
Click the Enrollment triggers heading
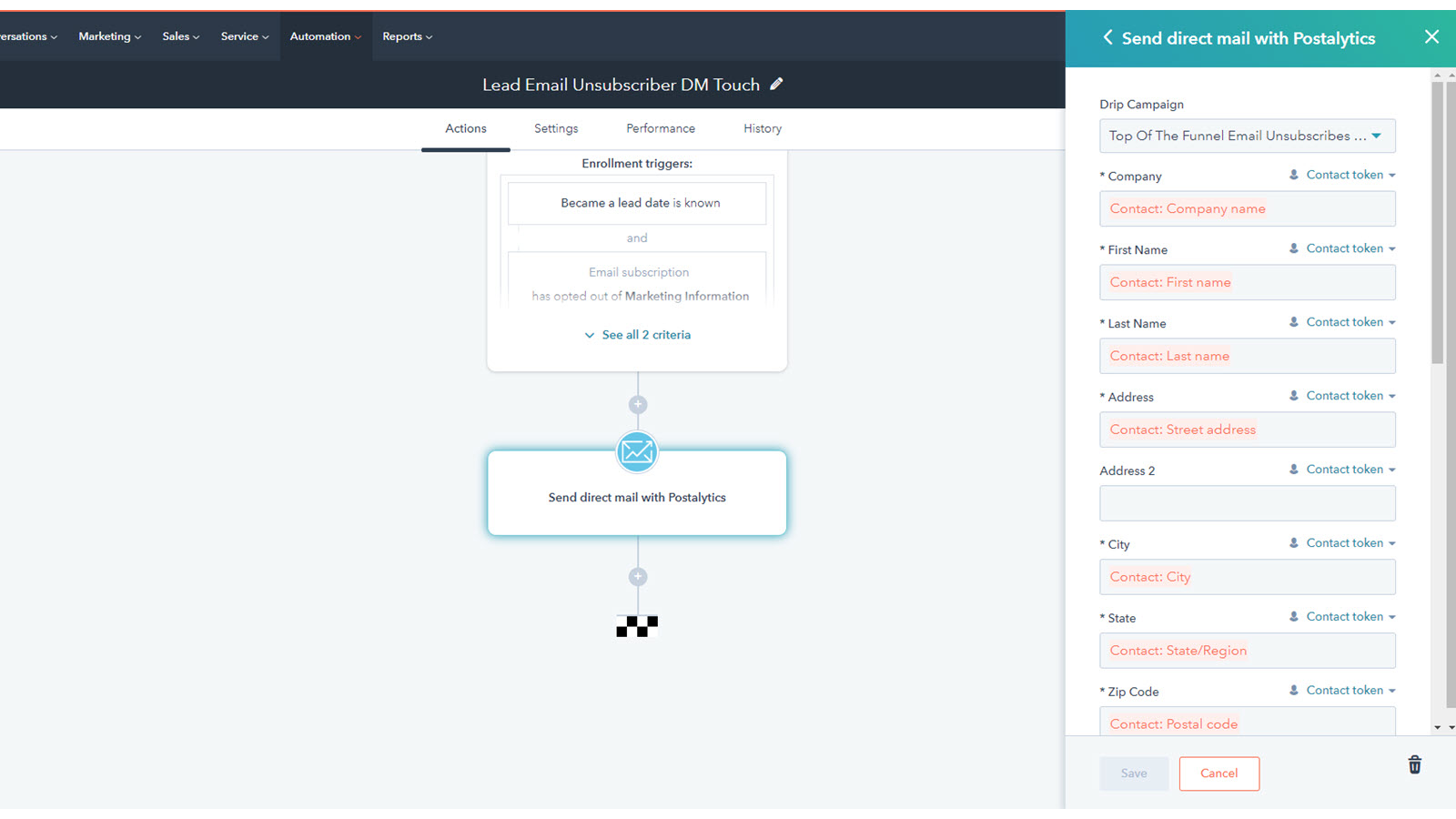point(637,164)
